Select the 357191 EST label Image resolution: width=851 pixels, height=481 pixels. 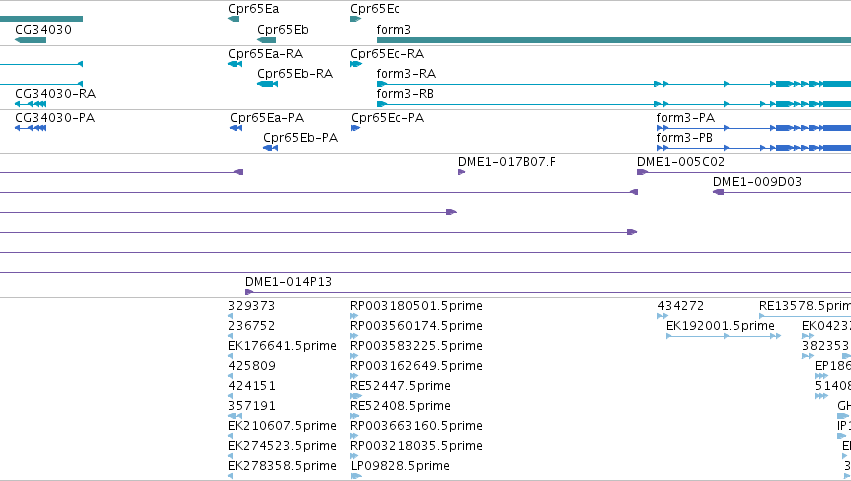[x=252, y=406]
